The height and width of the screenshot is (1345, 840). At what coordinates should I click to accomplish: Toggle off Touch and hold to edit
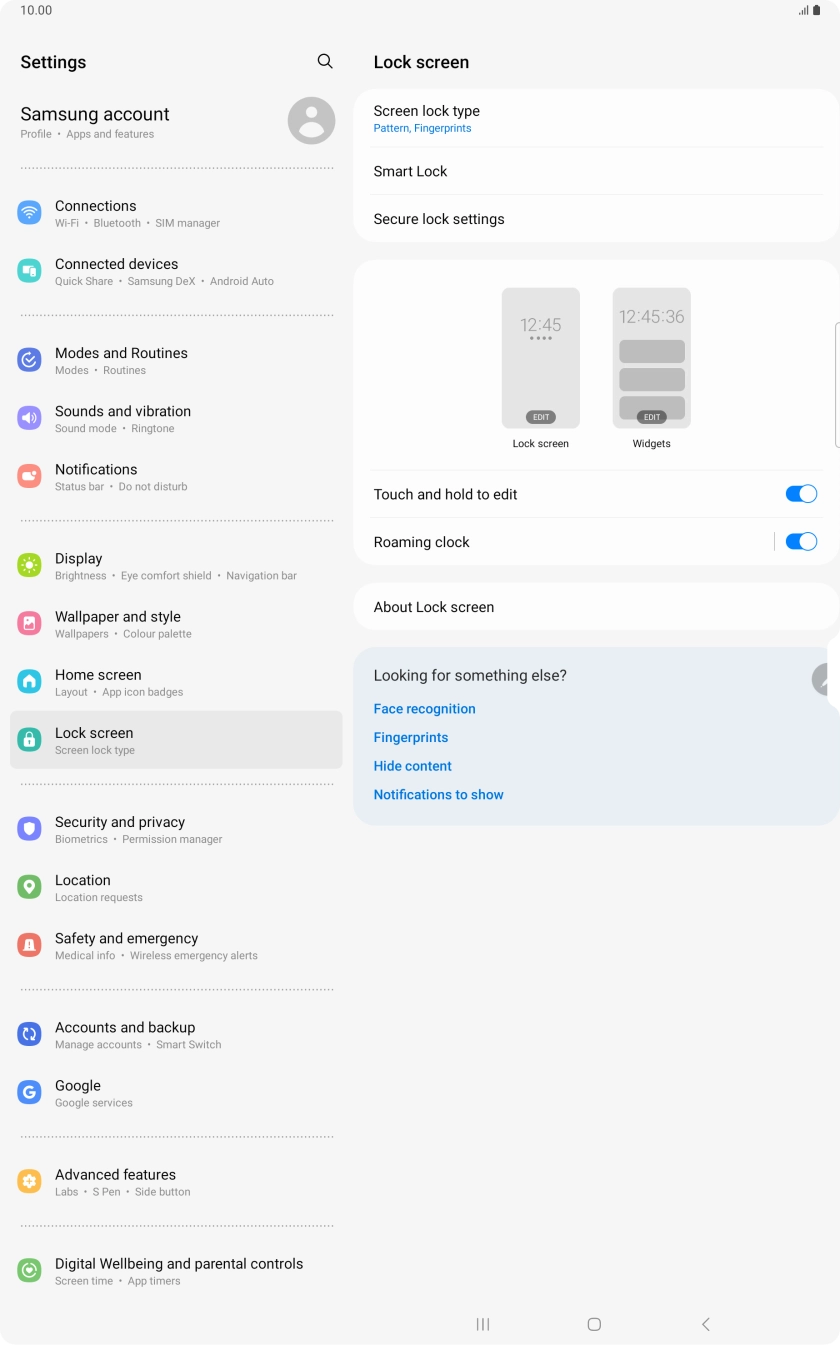801,493
